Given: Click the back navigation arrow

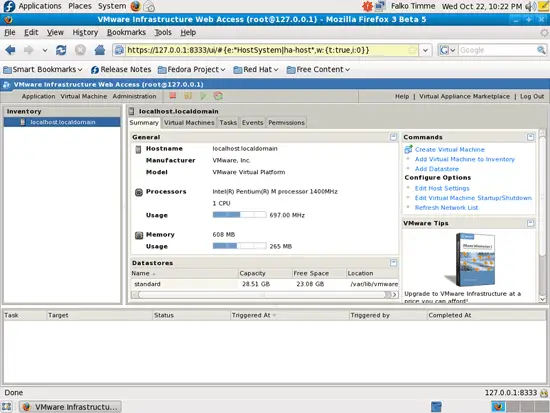Looking at the screenshot, I should coord(11,50).
